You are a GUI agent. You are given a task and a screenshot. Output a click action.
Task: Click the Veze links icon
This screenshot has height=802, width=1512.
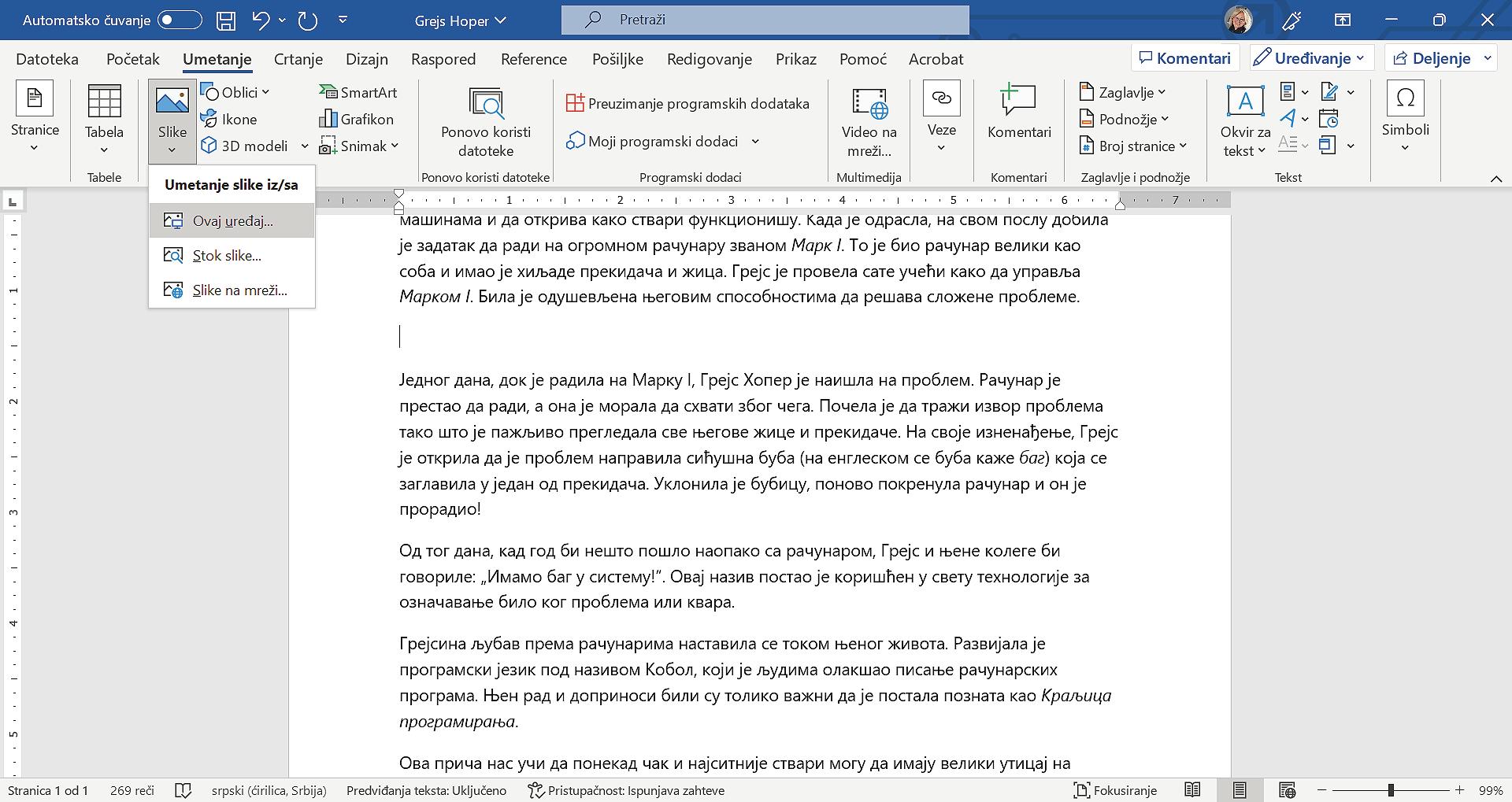941,98
